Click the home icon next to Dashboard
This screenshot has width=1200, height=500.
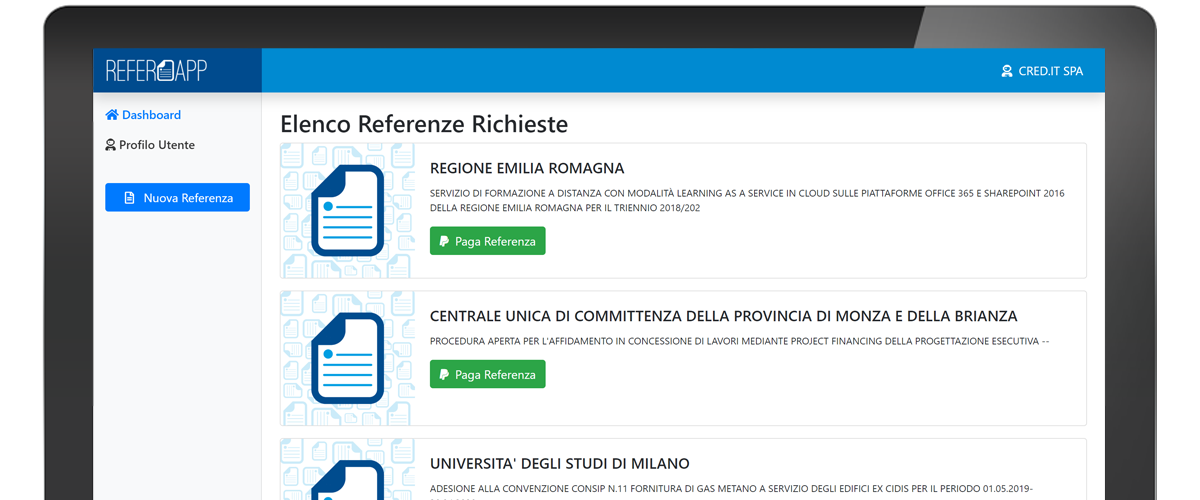(112, 115)
